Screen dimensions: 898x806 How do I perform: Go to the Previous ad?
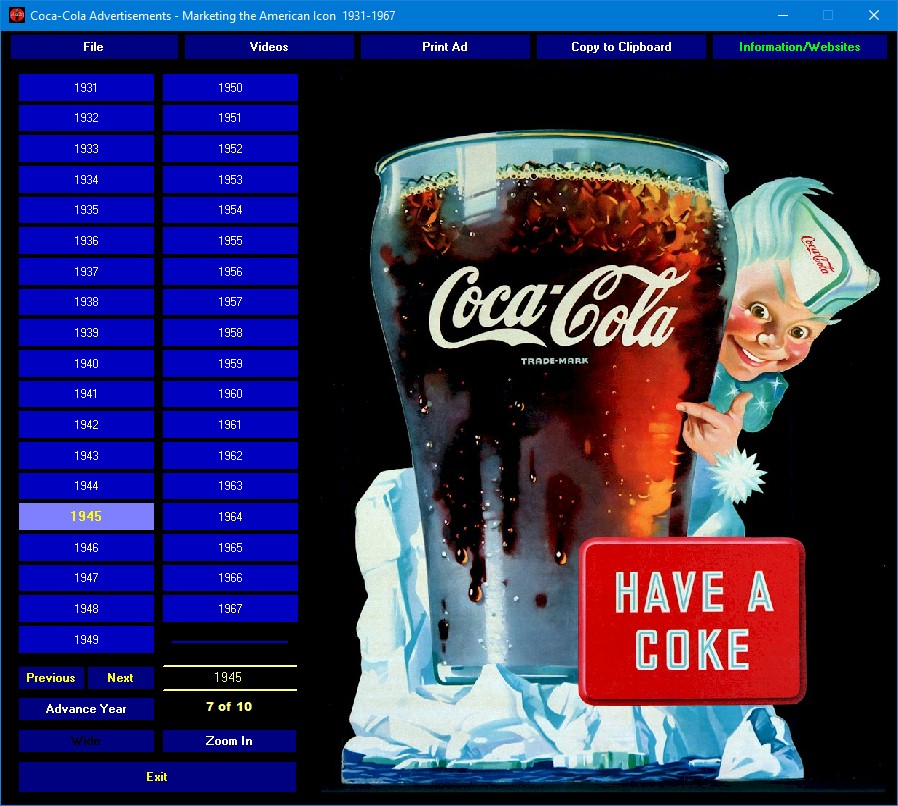click(x=51, y=678)
